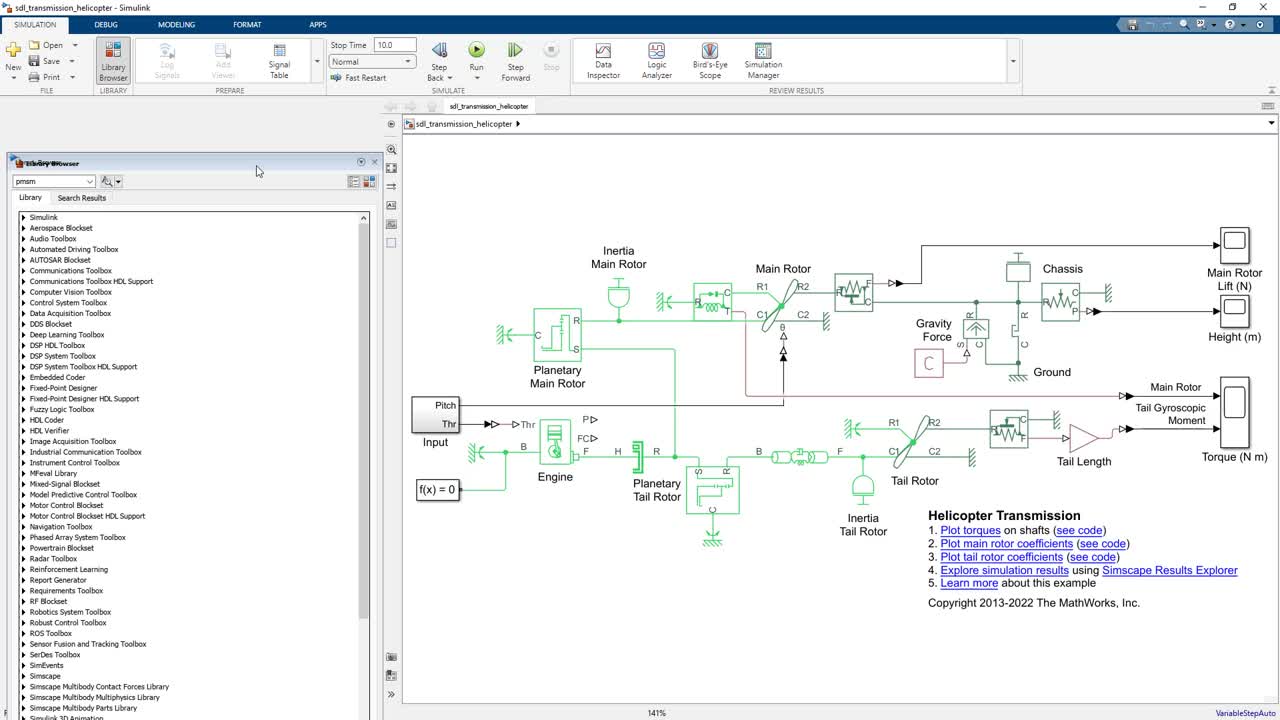Open the address bar dropdown arrow
The height and width of the screenshot is (720, 1280).
pyautogui.click(x=1271, y=124)
